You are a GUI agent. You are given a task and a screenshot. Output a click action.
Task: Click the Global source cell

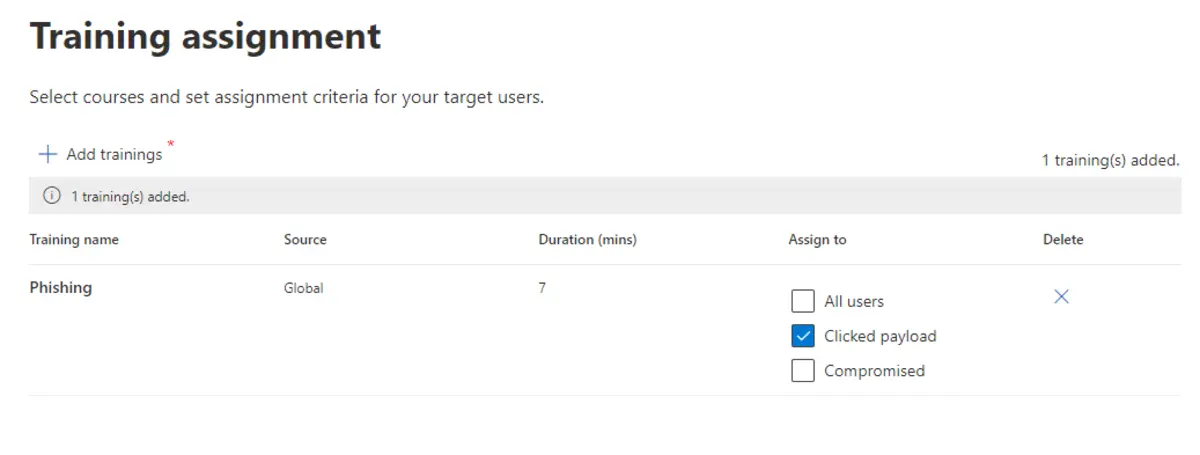(304, 288)
